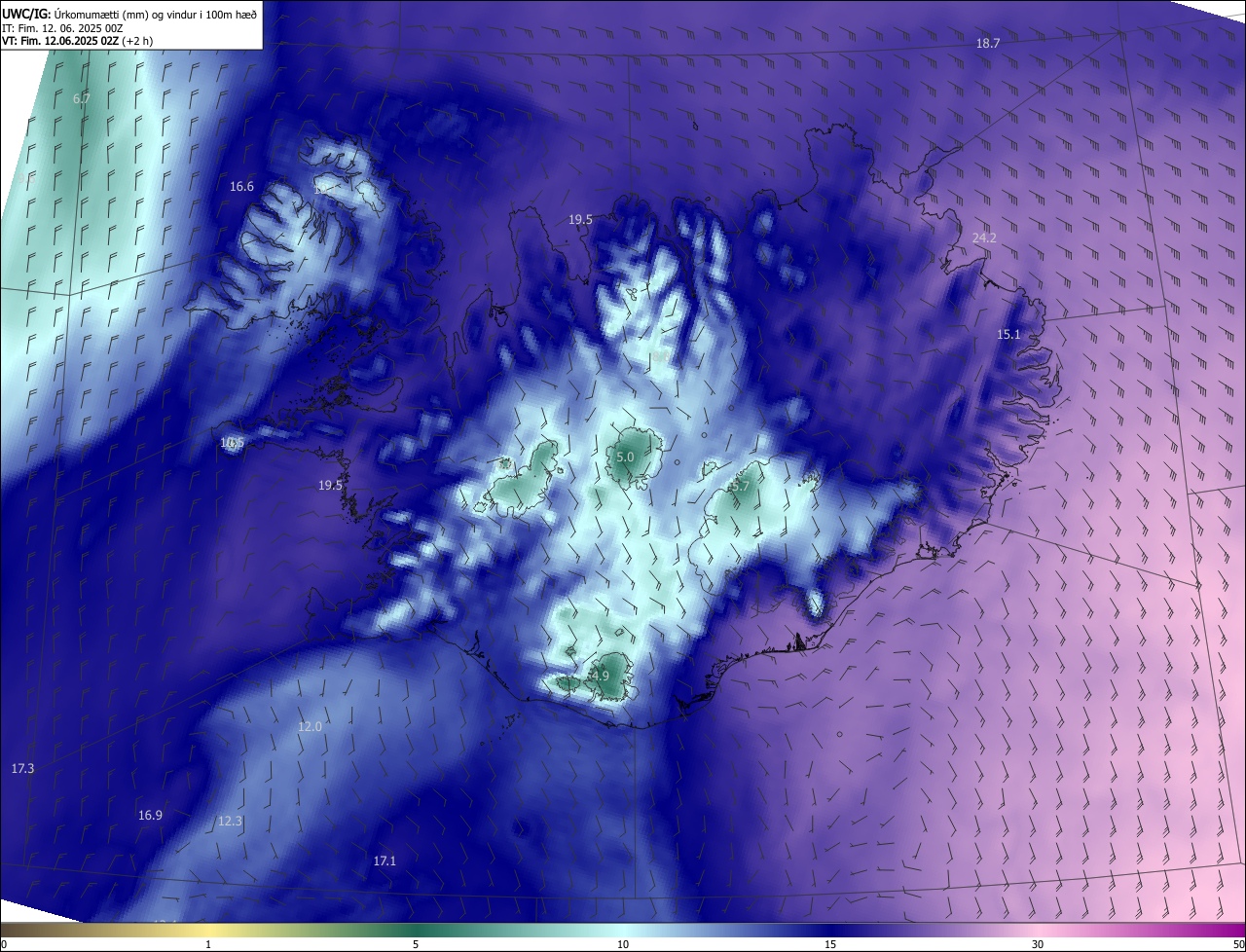Click the 17.1 value in southern waters
The height and width of the screenshot is (952, 1246).
pos(385,861)
